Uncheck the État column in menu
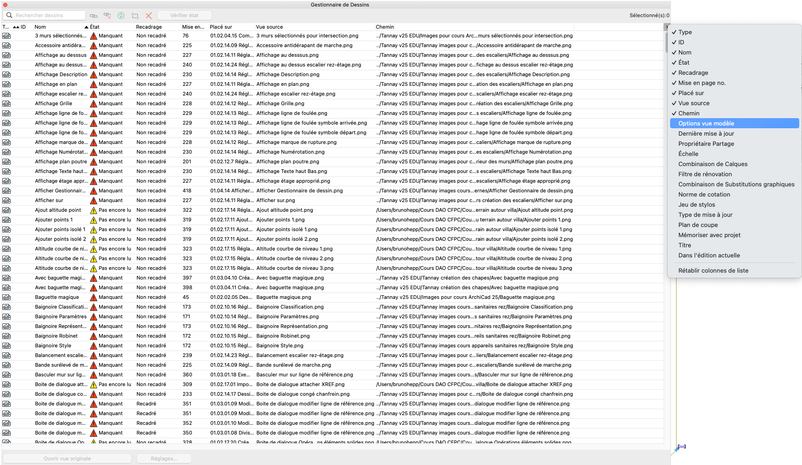Image resolution: width=802 pixels, height=465 pixels. 734,62
